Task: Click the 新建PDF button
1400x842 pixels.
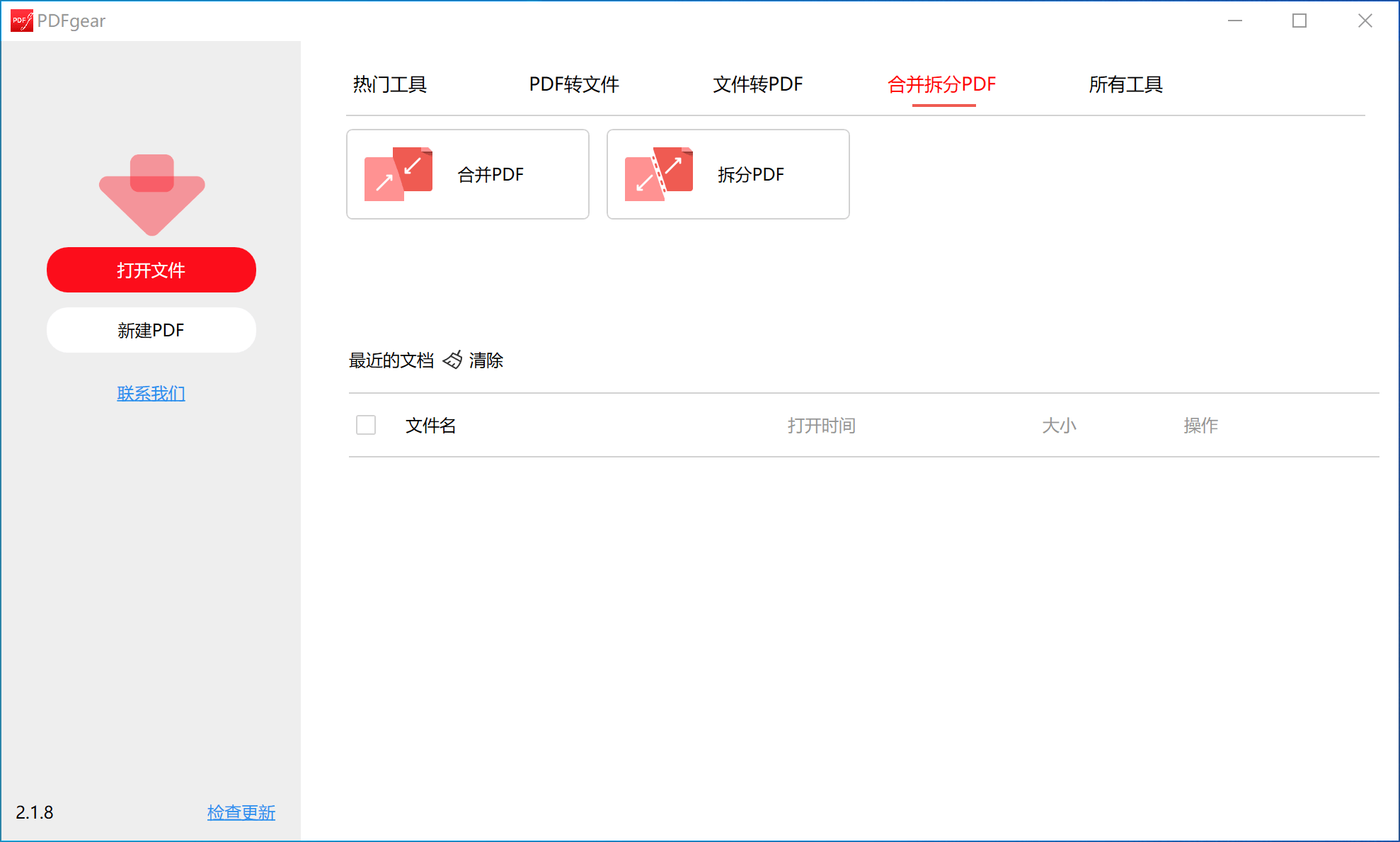Action: (x=151, y=330)
